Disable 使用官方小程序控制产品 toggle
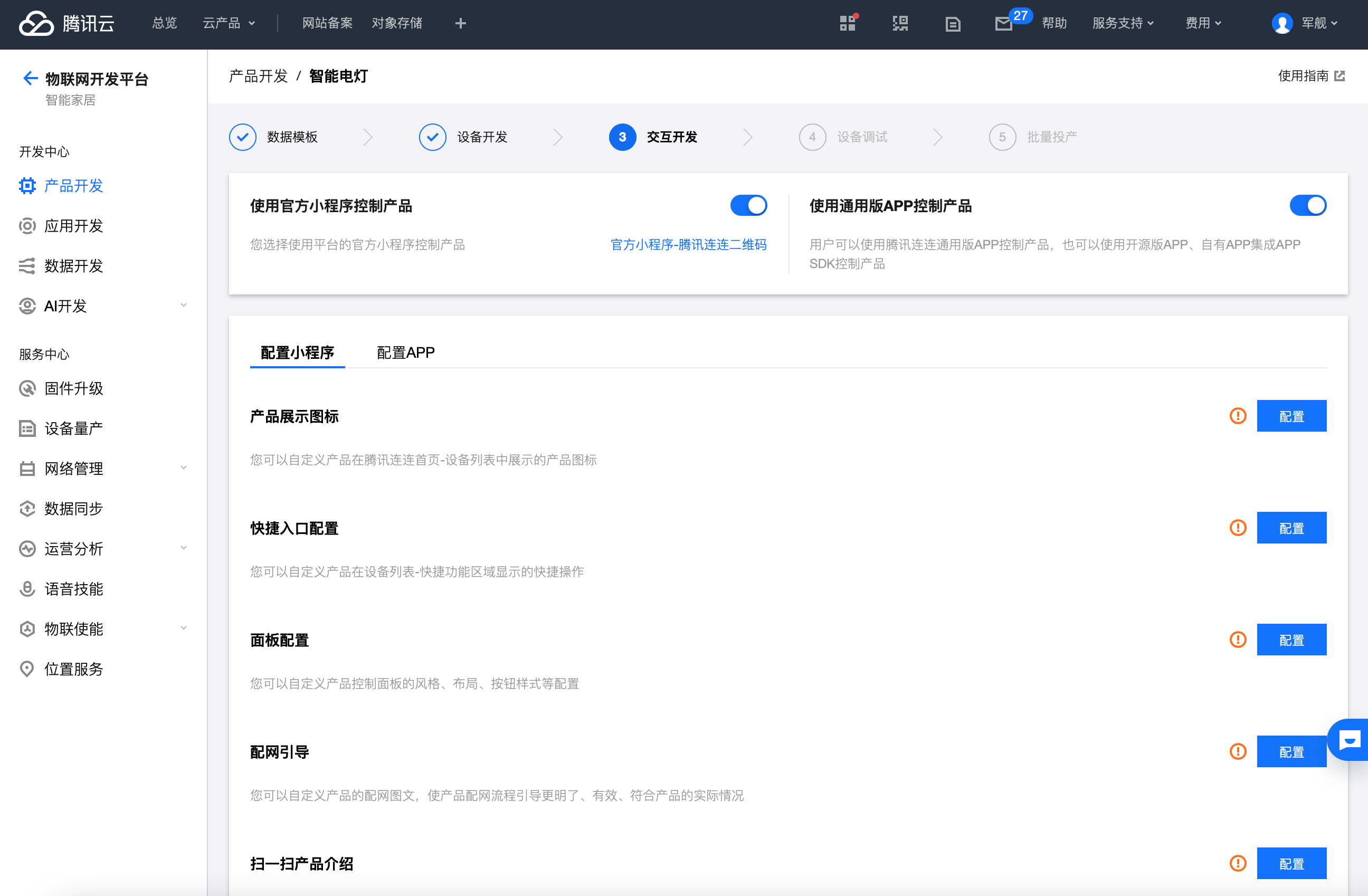Image resolution: width=1368 pixels, height=896 pixels. (748, 206)
